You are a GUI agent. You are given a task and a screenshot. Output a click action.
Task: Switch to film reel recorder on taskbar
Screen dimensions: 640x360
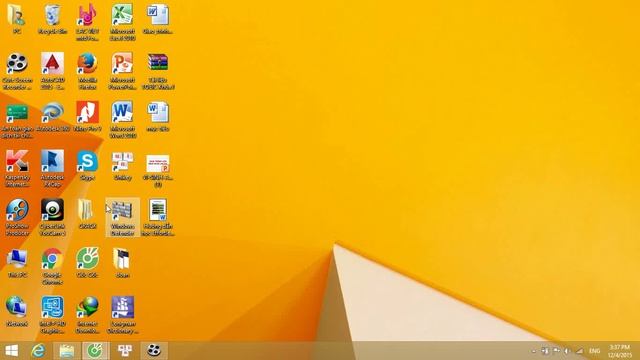click(154, 351)
